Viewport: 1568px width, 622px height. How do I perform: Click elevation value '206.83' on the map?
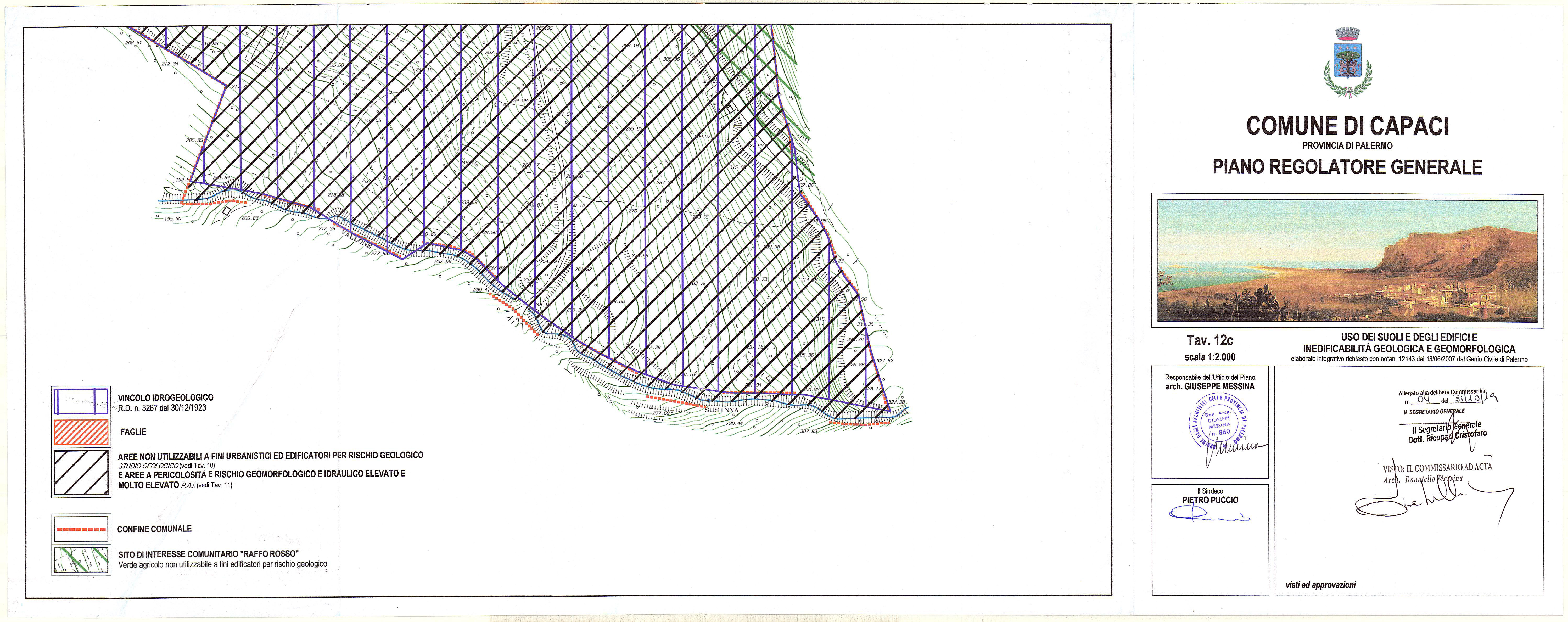pos(250,218)
